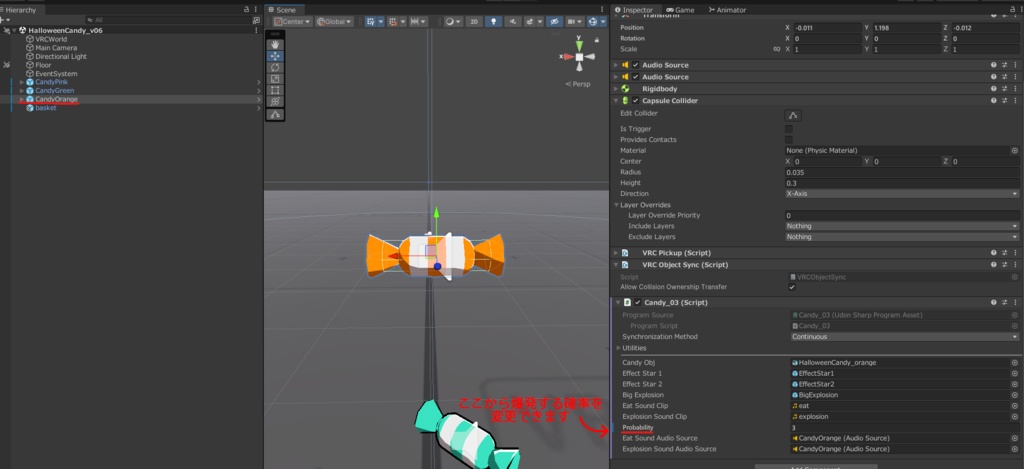Click the Hierarchy search field

(167, 20)
